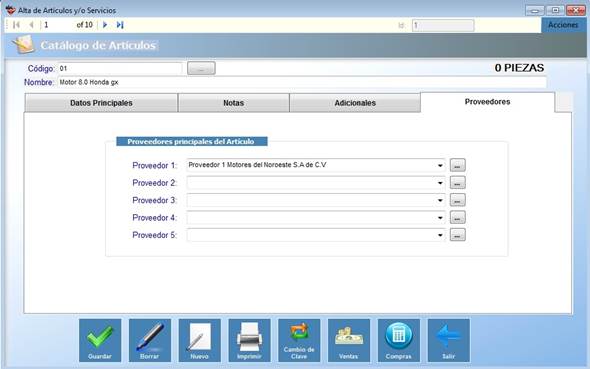This screenshot has height=369, width=590.
Task: Exit with the Salir arrow button
Action: click(449, 340)
